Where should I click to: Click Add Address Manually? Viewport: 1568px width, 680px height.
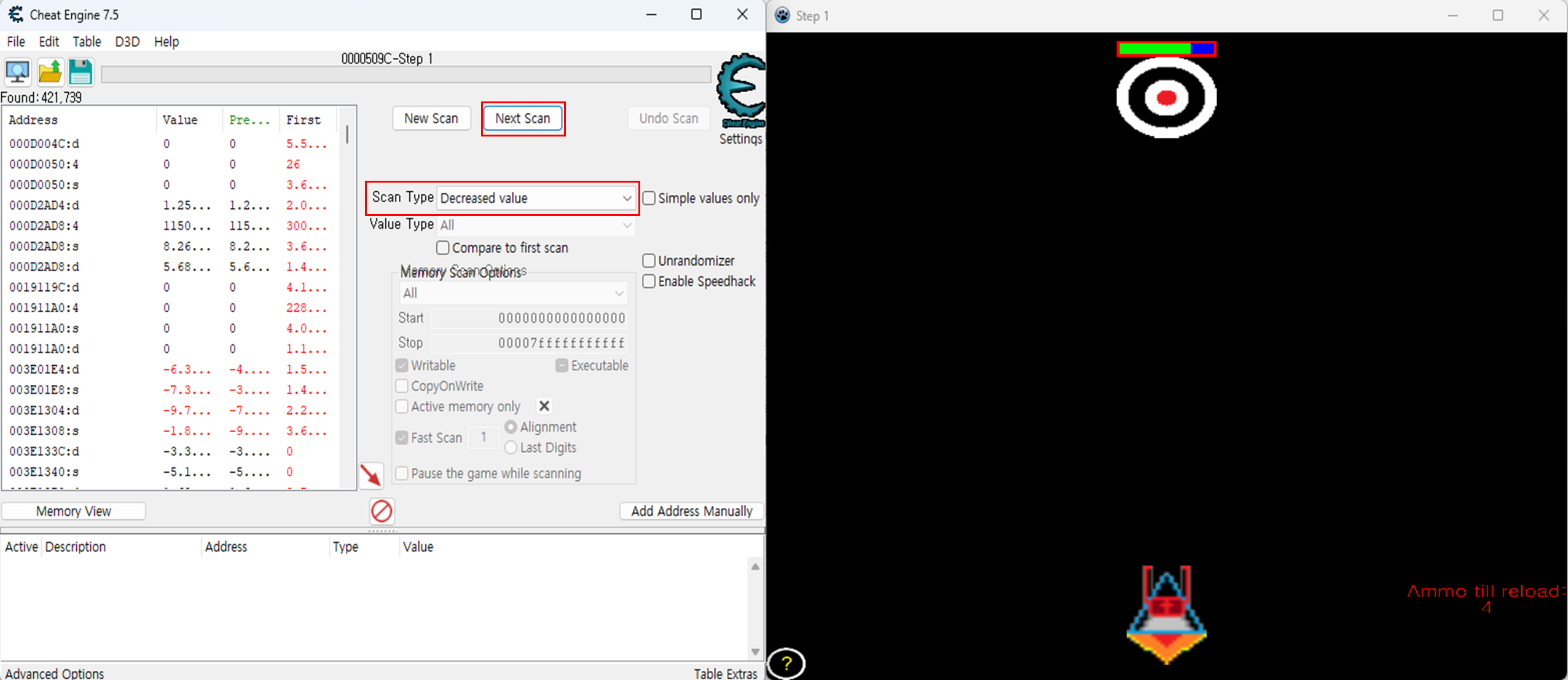coord(691,510)
